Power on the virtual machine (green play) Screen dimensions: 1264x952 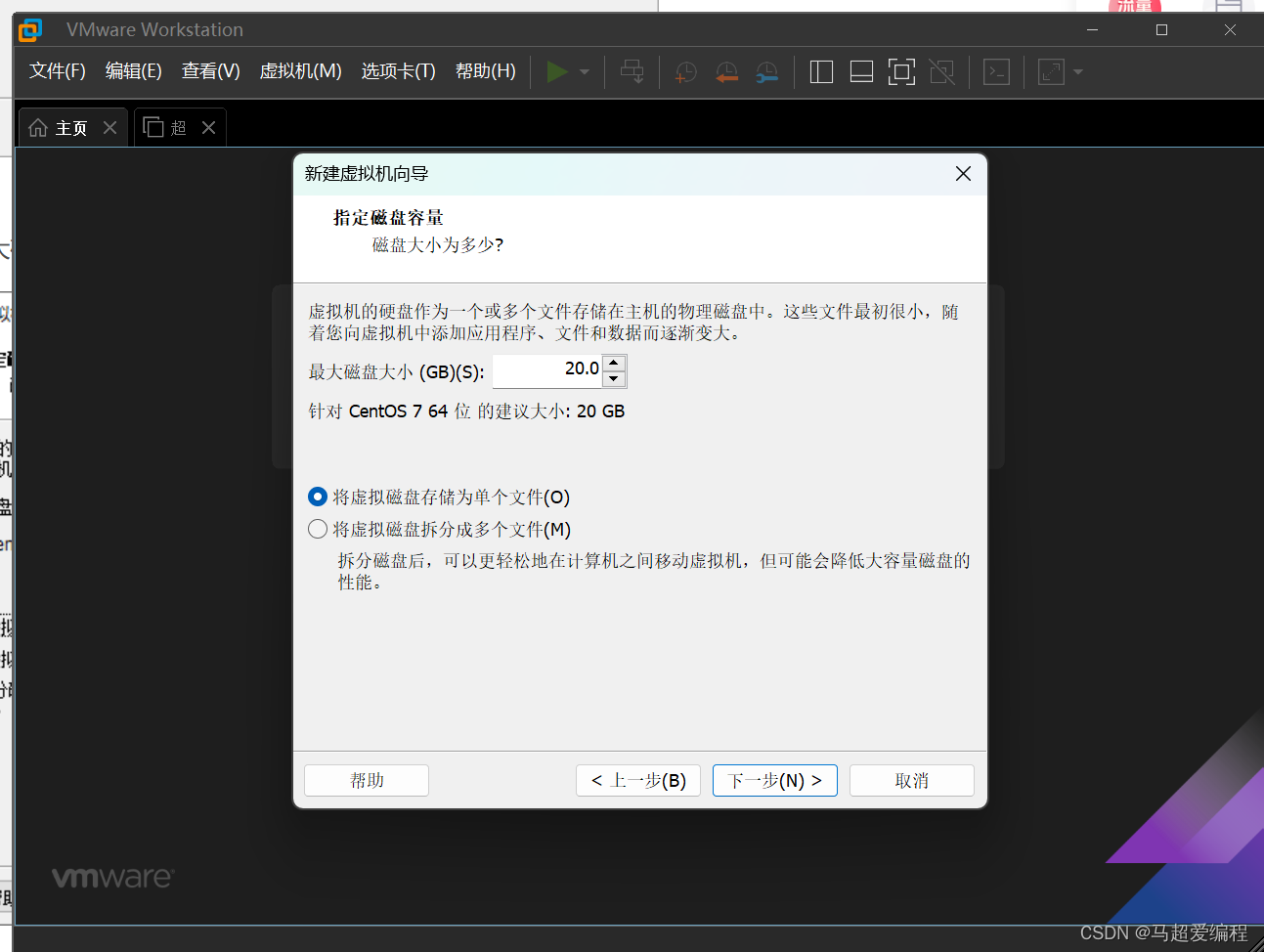[557, 71]
